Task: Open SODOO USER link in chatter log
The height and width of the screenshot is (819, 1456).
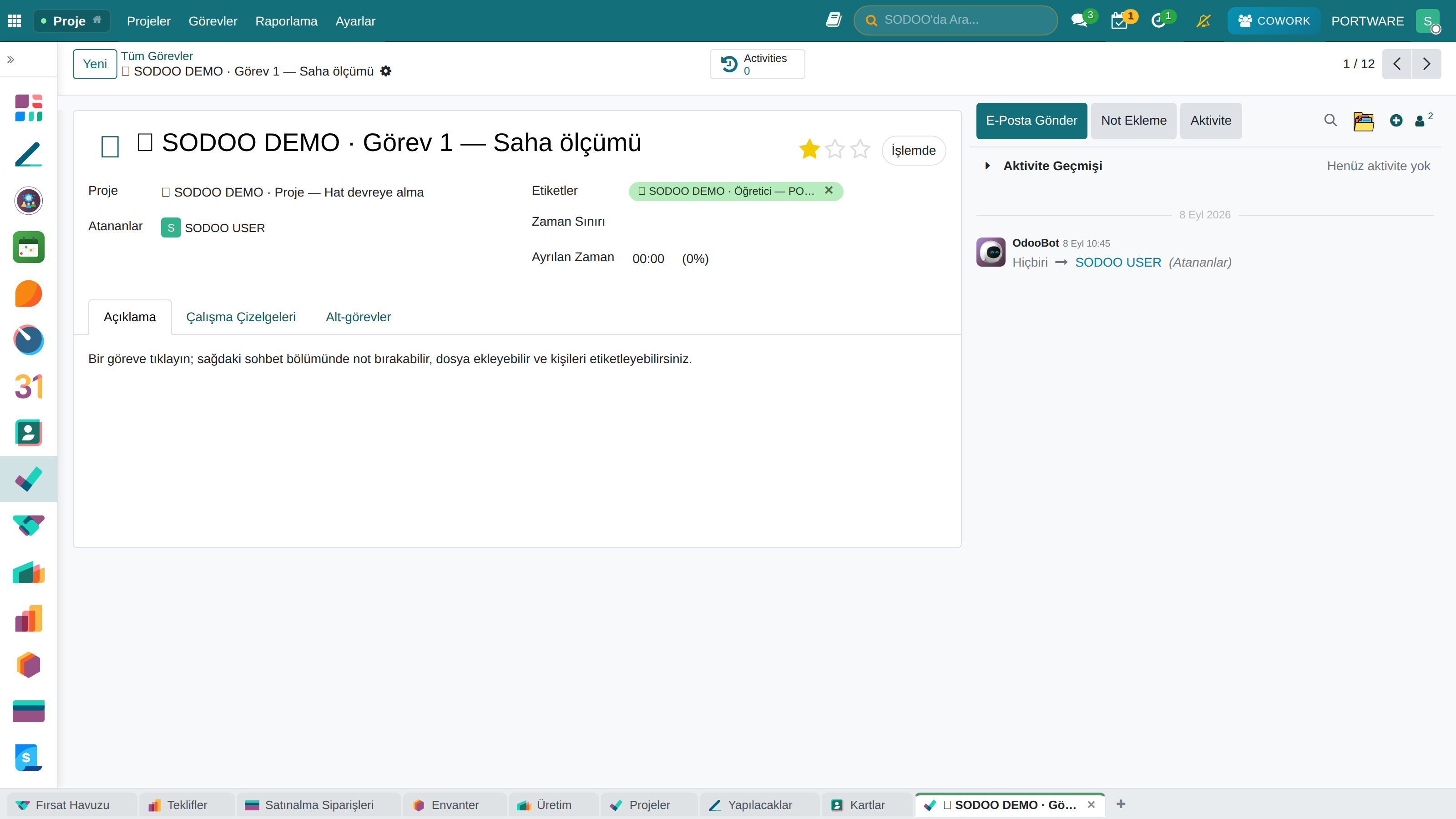Action: [x=1118, y=262]
